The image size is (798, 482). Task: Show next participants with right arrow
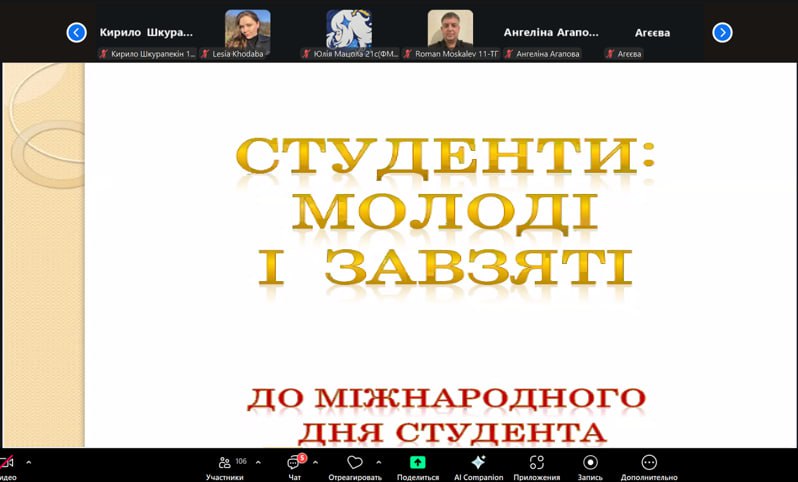click(x=722, y=33)
